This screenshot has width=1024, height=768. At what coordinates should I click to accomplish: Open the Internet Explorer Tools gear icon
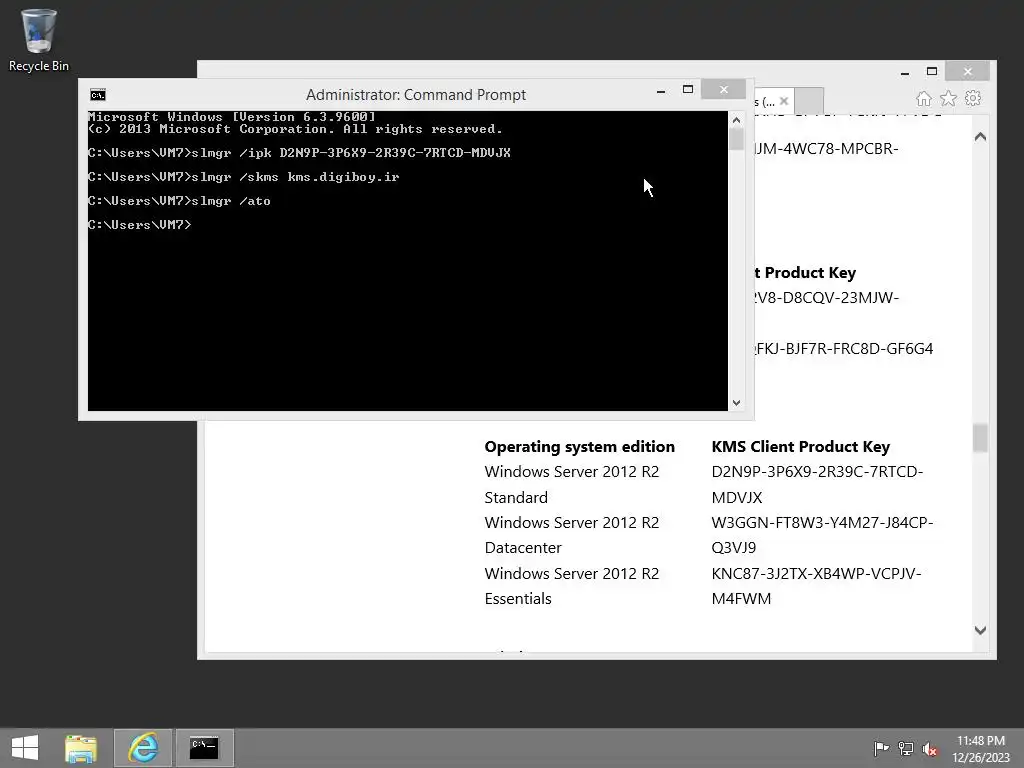(973, 99)
